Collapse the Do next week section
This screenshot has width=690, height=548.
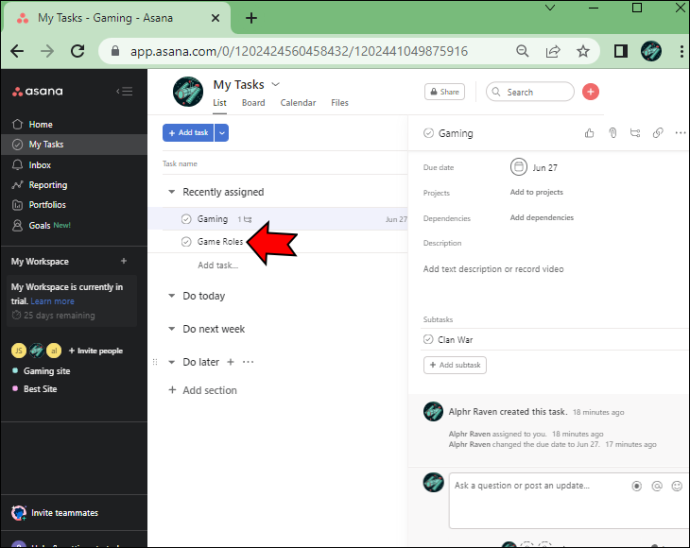point(172,329)
